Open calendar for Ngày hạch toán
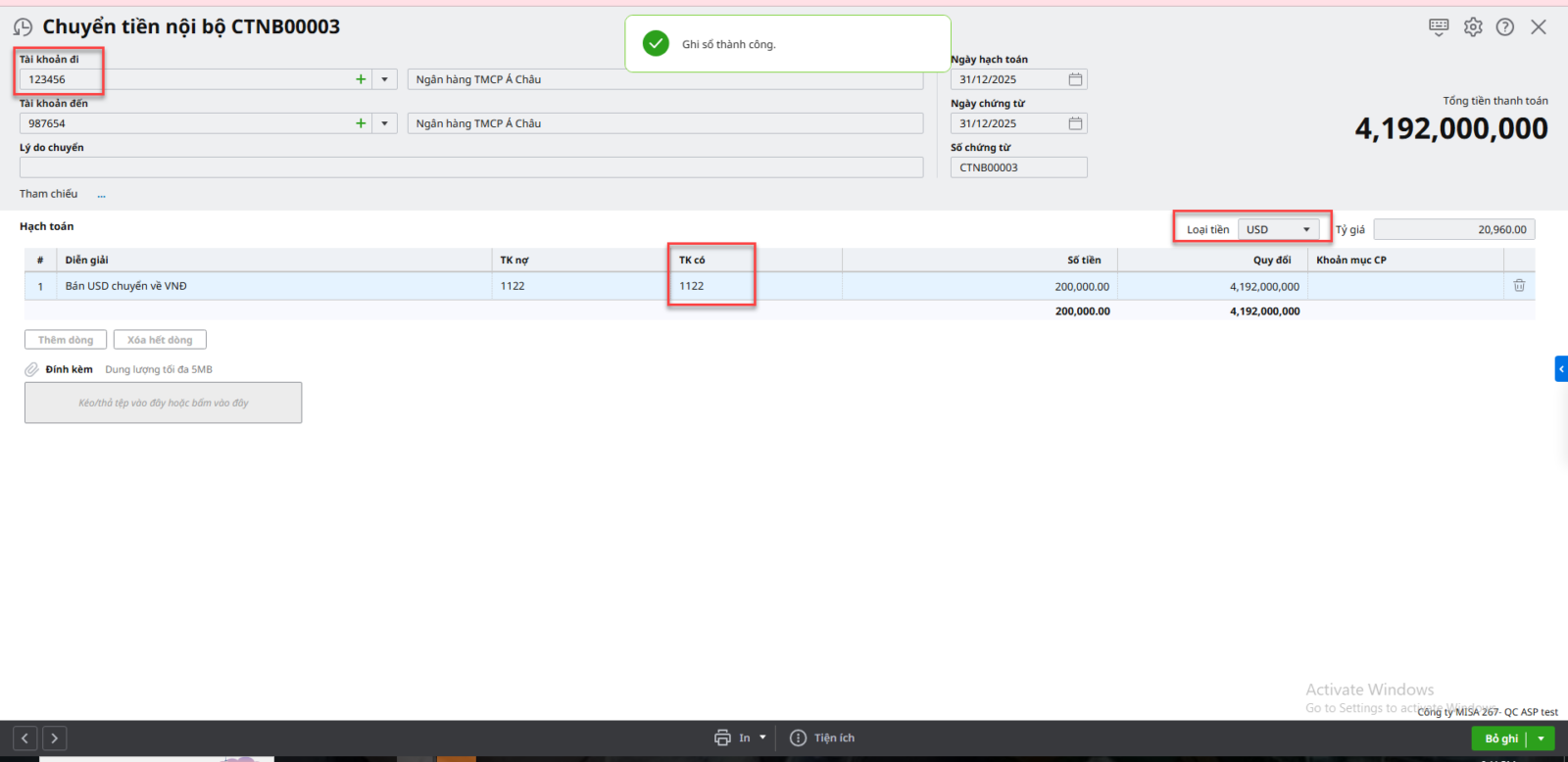The width and height of the screenshot is (1568, 762). 1075,79
